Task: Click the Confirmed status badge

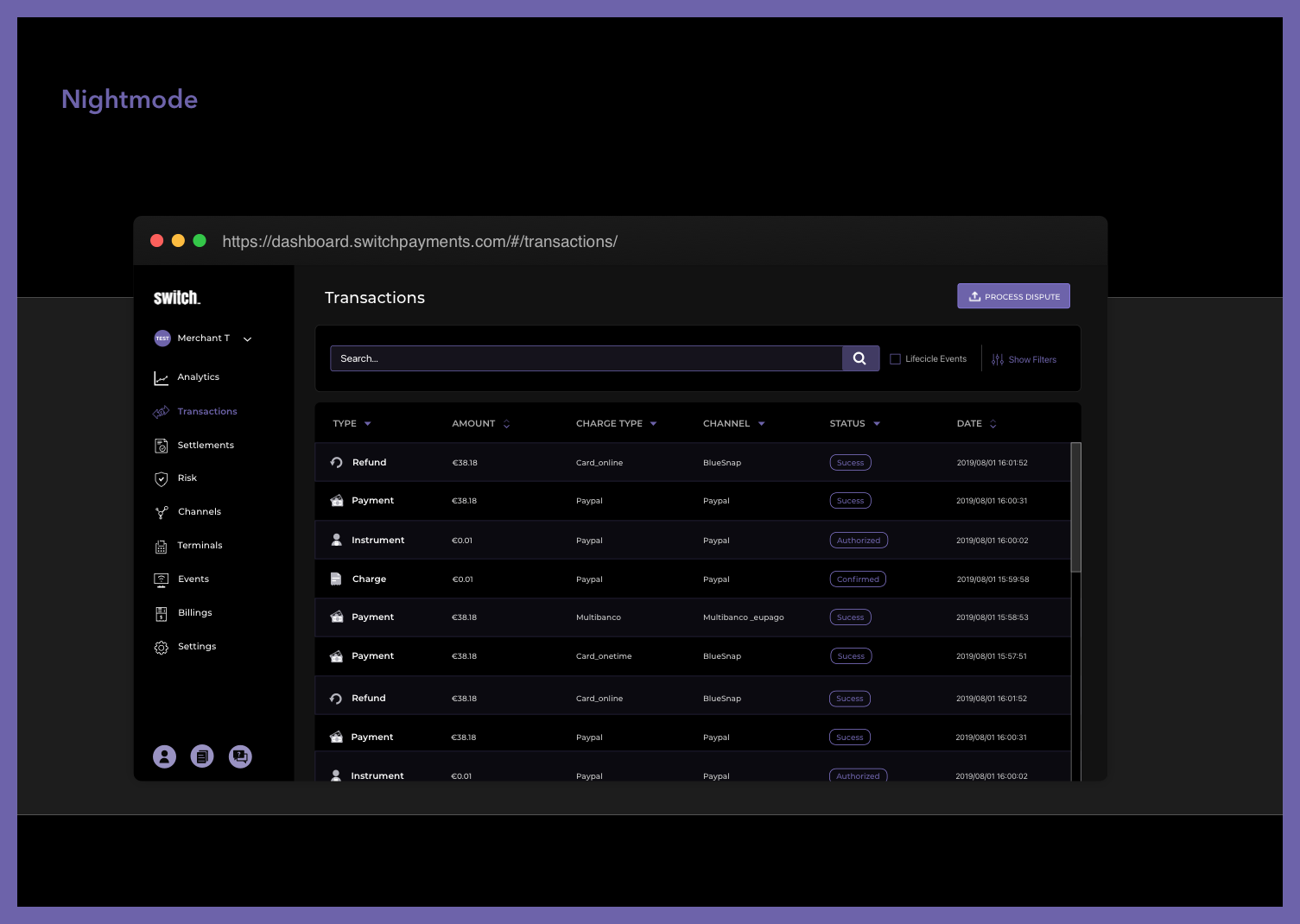Action: pos(858,579)
